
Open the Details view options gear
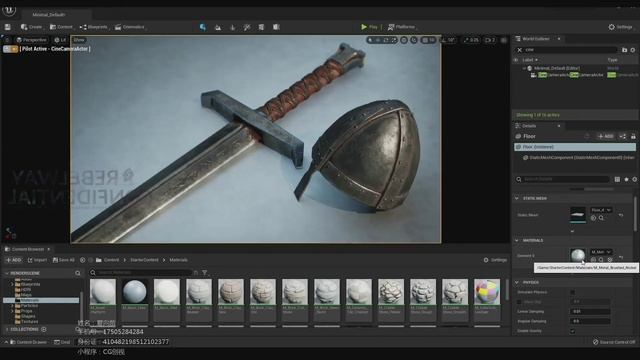pyautogui.click(x=635, y=179)
